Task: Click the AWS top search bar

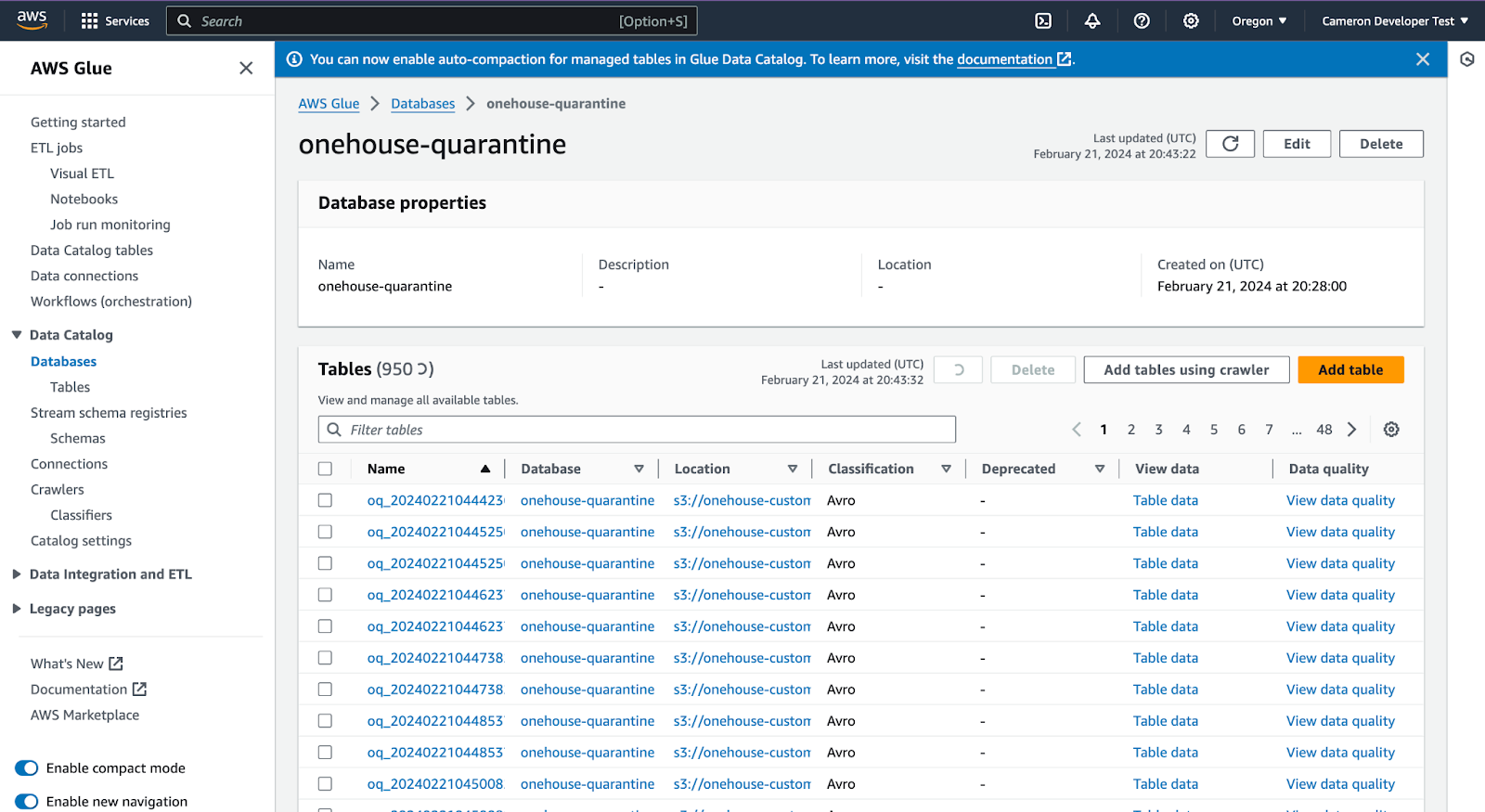Action: (432, 20)
